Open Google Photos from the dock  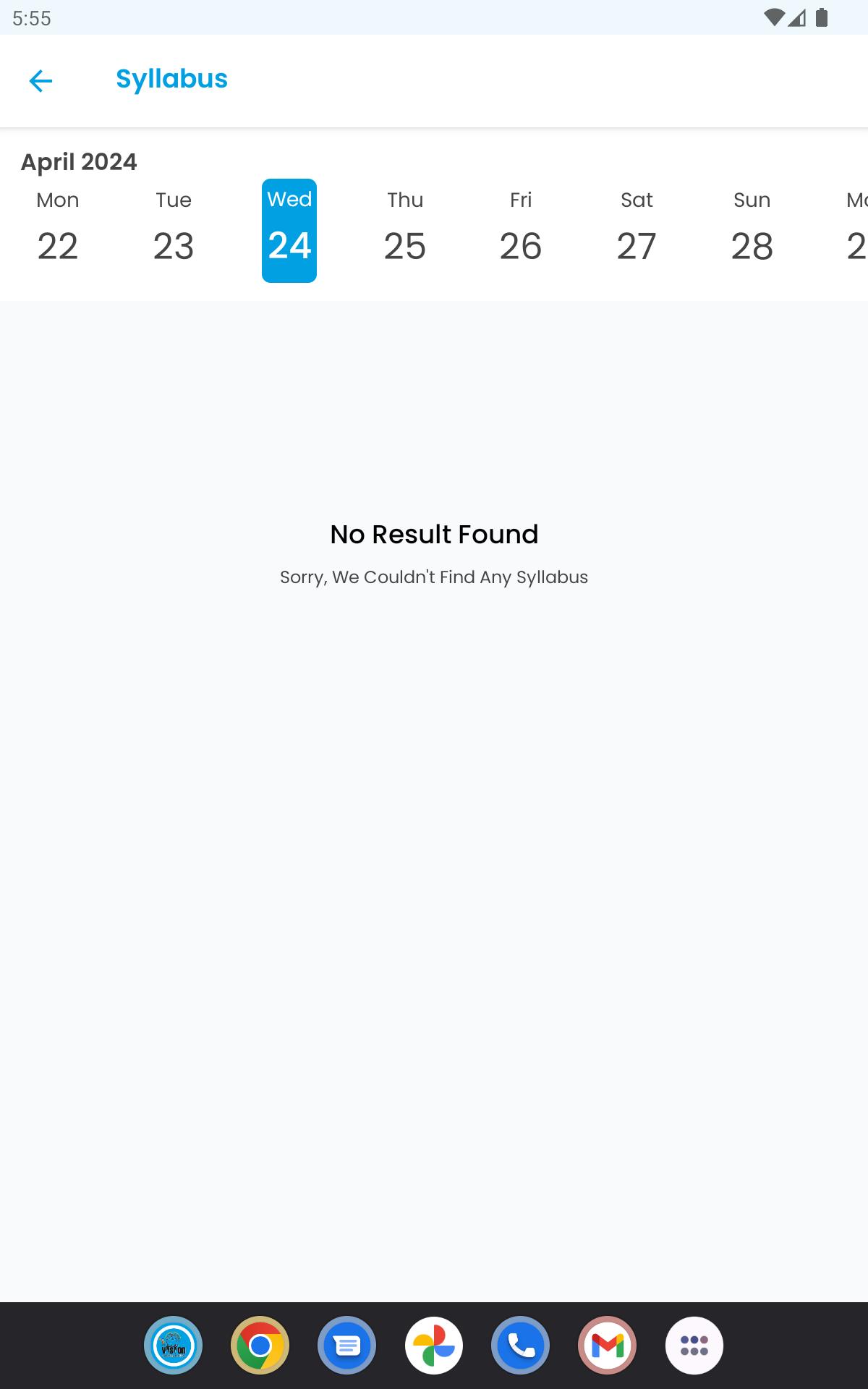point(434,1346)
